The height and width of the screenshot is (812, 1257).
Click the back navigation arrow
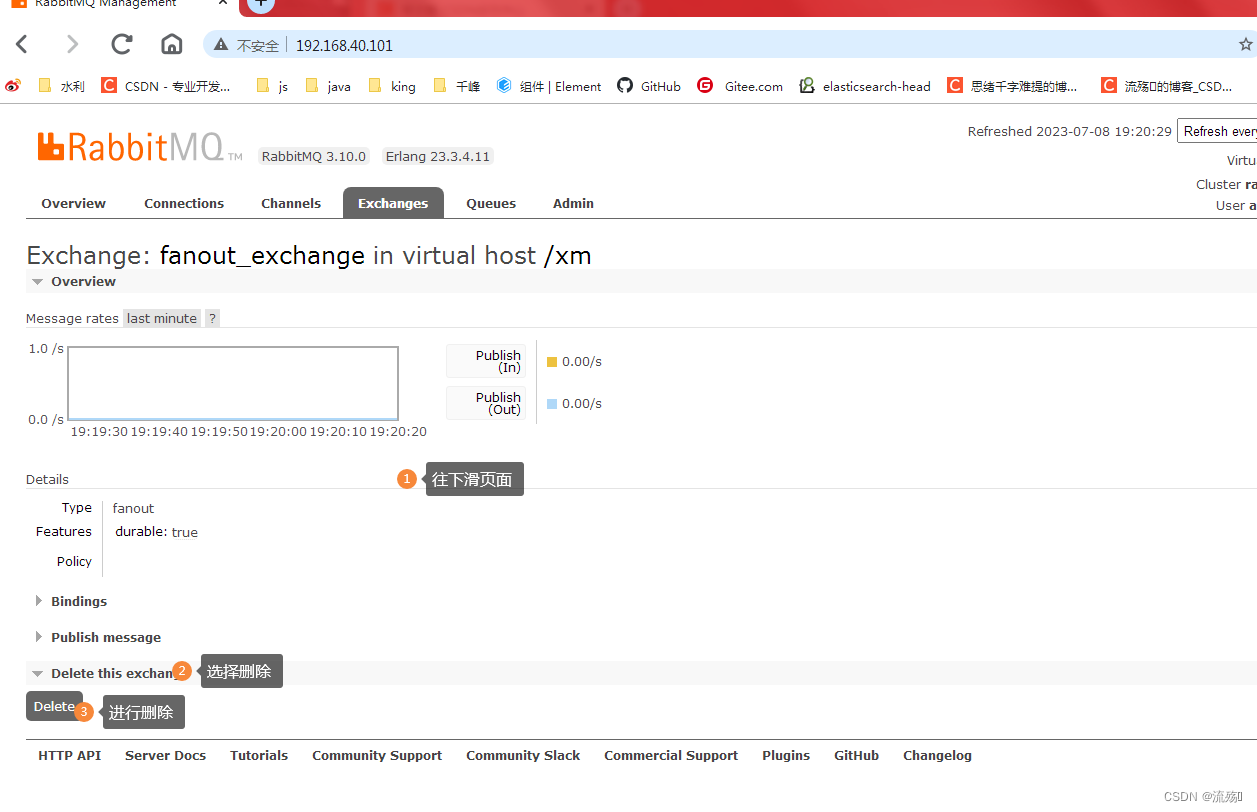pyautogui.click(x=22, y=44)
